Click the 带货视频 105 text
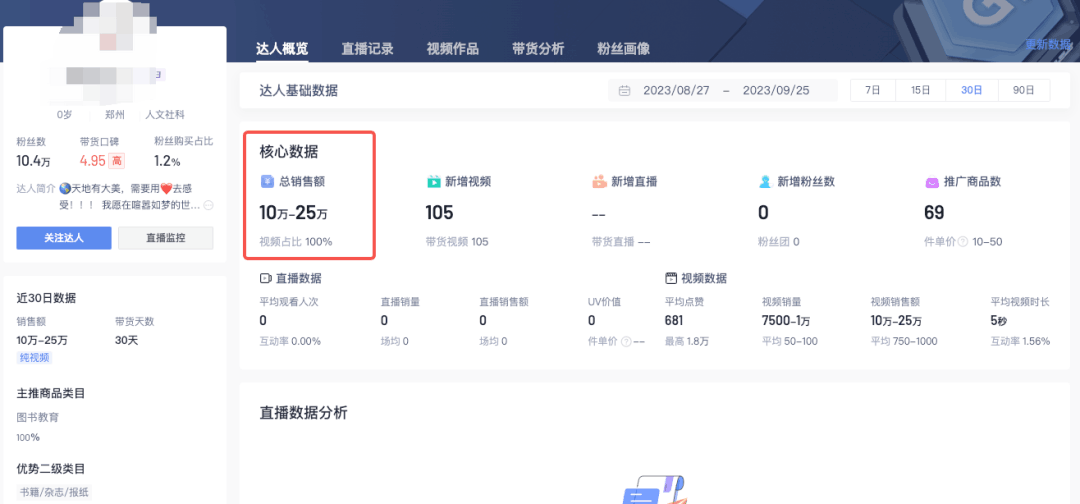The height and width of the screenshot is (504, 1080). [x=457, y=242]
